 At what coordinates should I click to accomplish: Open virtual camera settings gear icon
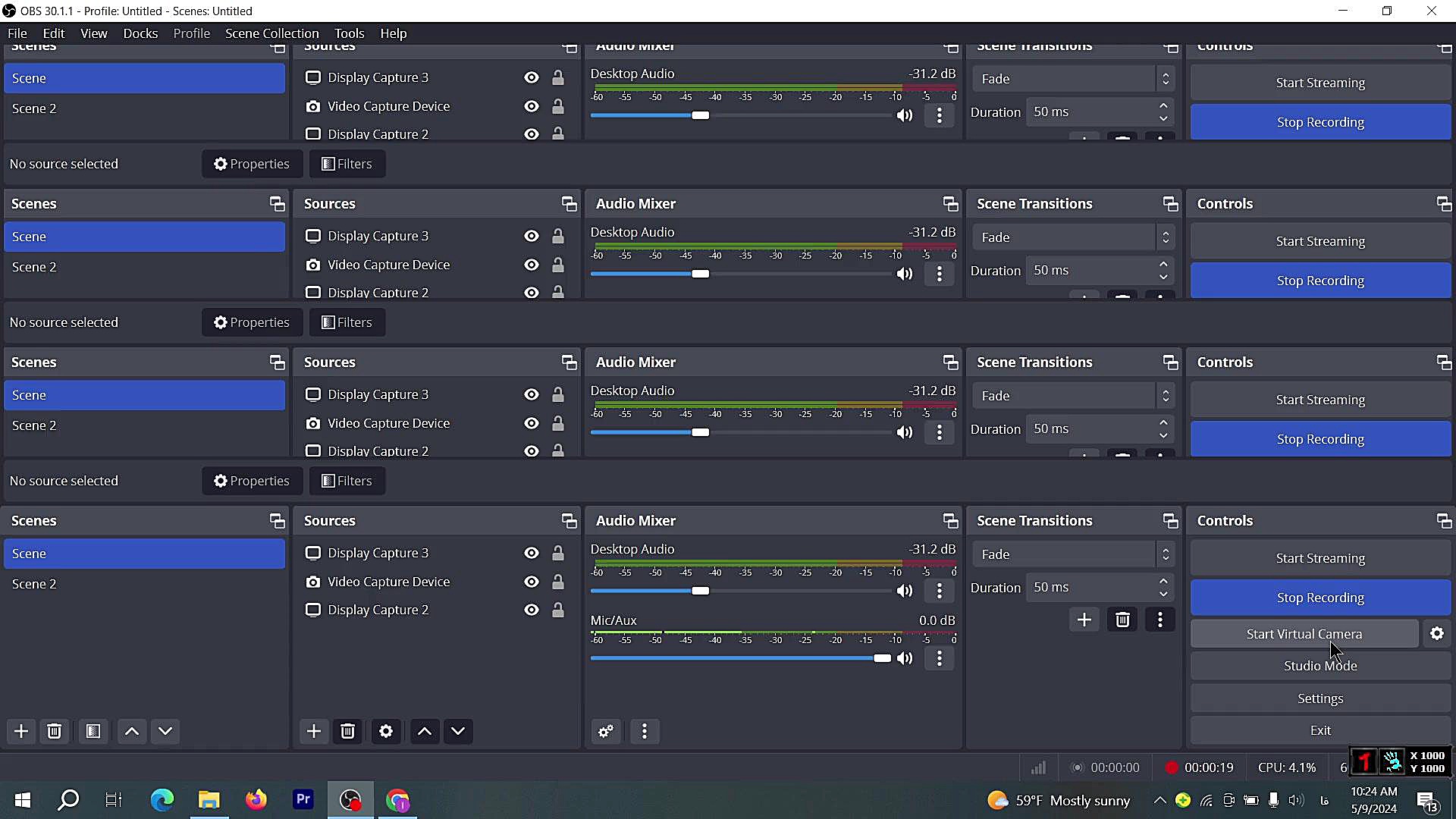pyautogui.click(x=1437, y=633)
